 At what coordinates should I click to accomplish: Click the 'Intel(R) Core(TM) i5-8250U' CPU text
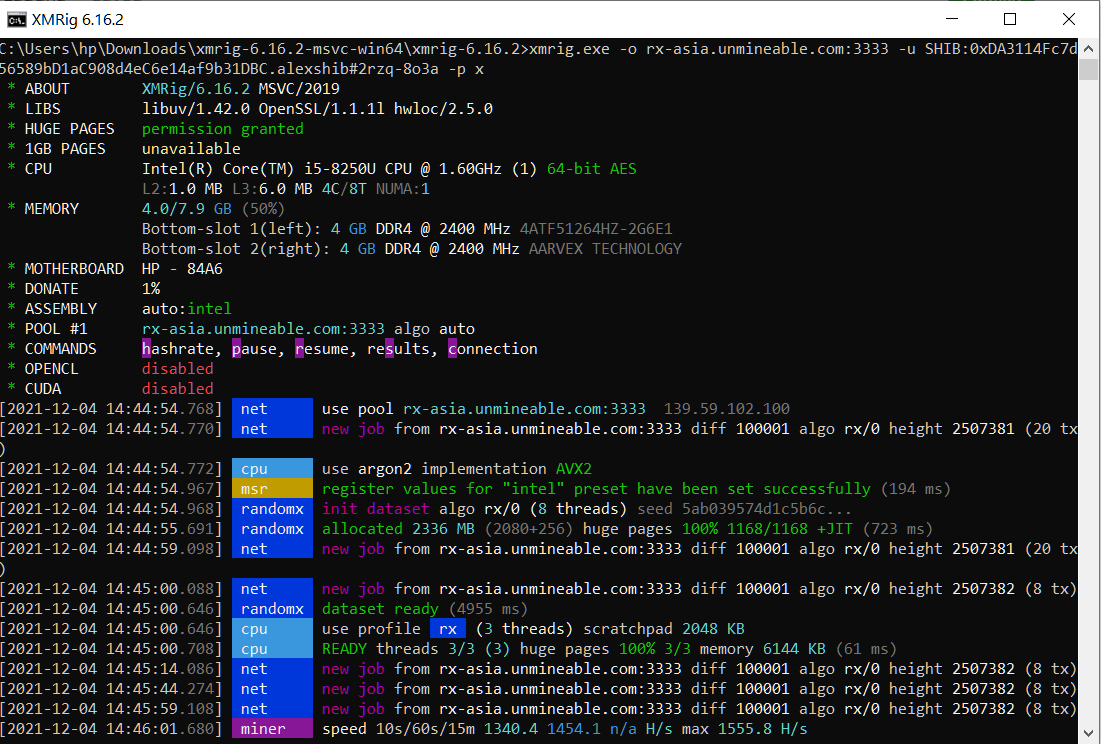point(259,169)
